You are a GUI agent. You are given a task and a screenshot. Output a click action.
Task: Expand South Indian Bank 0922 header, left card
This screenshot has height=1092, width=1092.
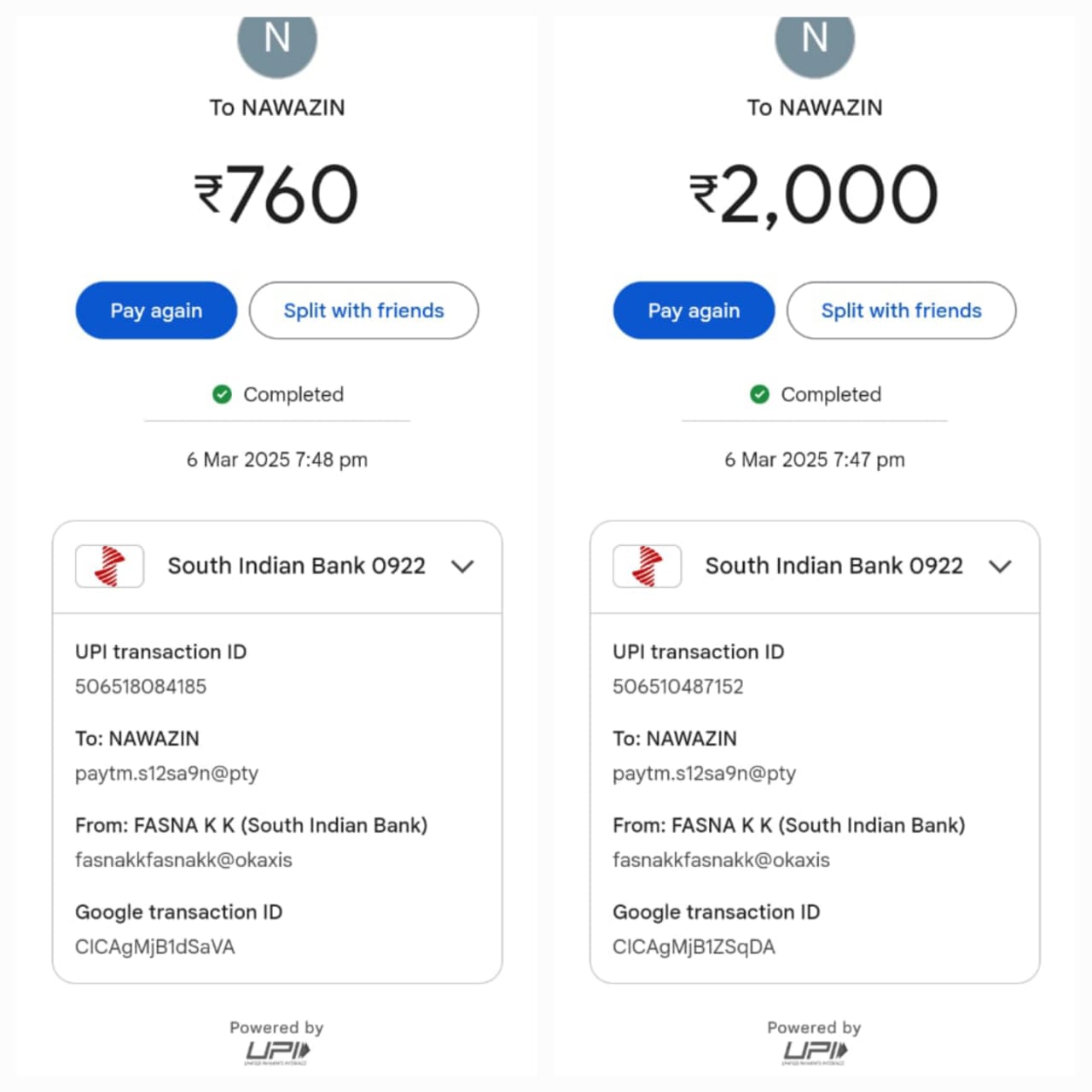pyautogui.click(x=296, y=566)
